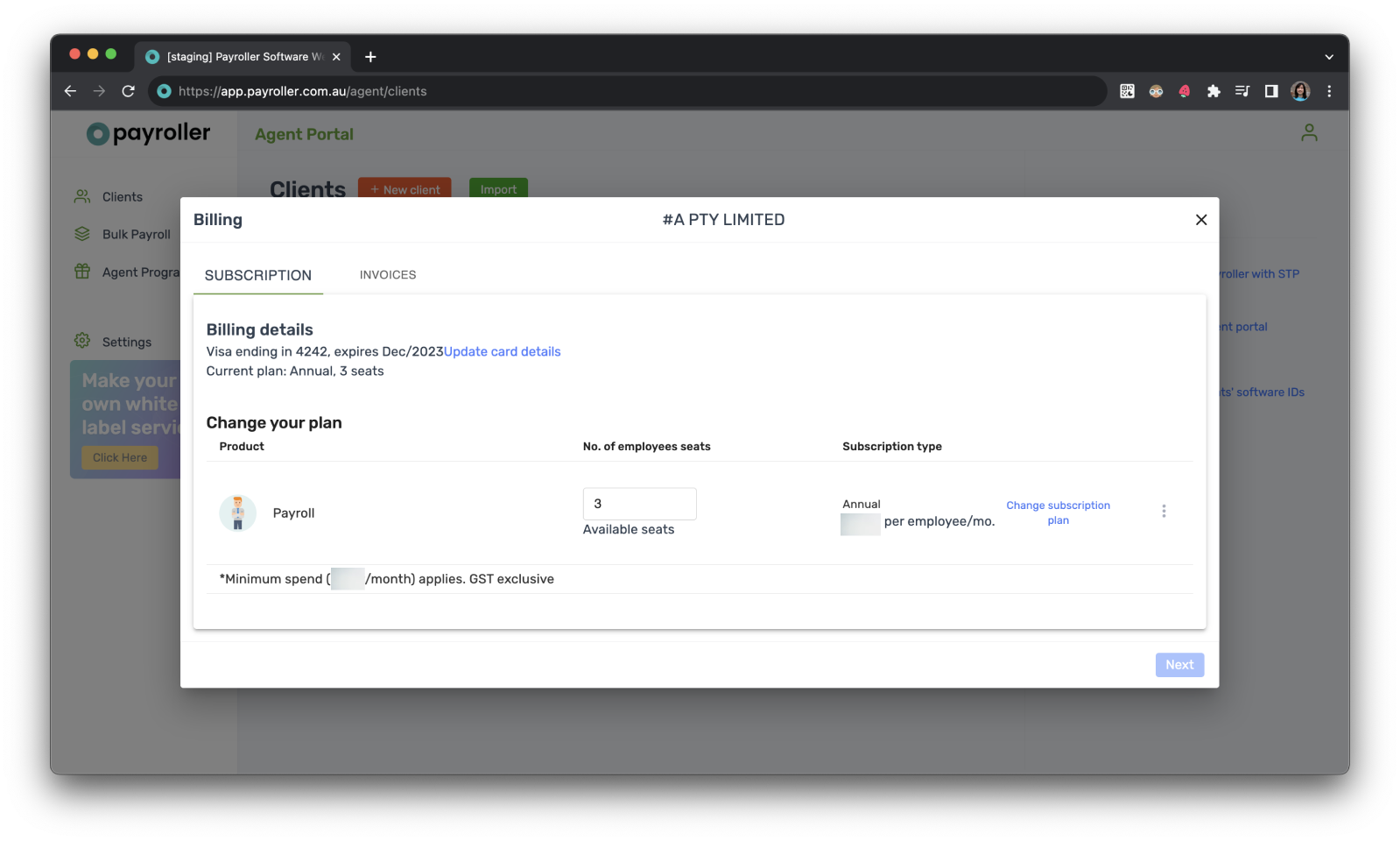The width and height of the screenshot is (1400, 841).
Task: Click the New client button
Action: pos(405,188)
